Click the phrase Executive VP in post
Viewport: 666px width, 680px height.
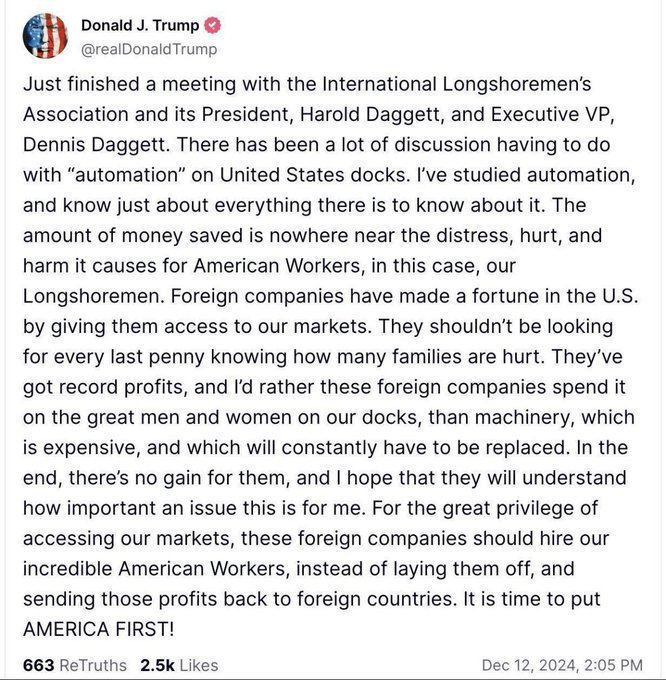pyautogui.click(x=553, y=114)
